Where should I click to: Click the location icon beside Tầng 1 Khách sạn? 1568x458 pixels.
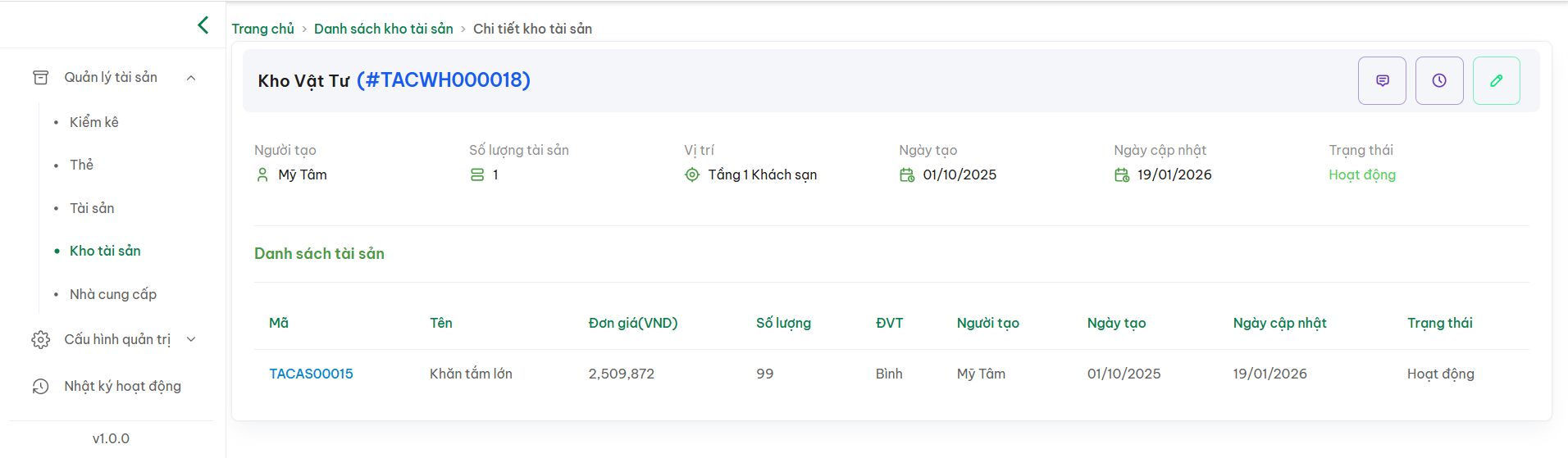click(692, 175)
